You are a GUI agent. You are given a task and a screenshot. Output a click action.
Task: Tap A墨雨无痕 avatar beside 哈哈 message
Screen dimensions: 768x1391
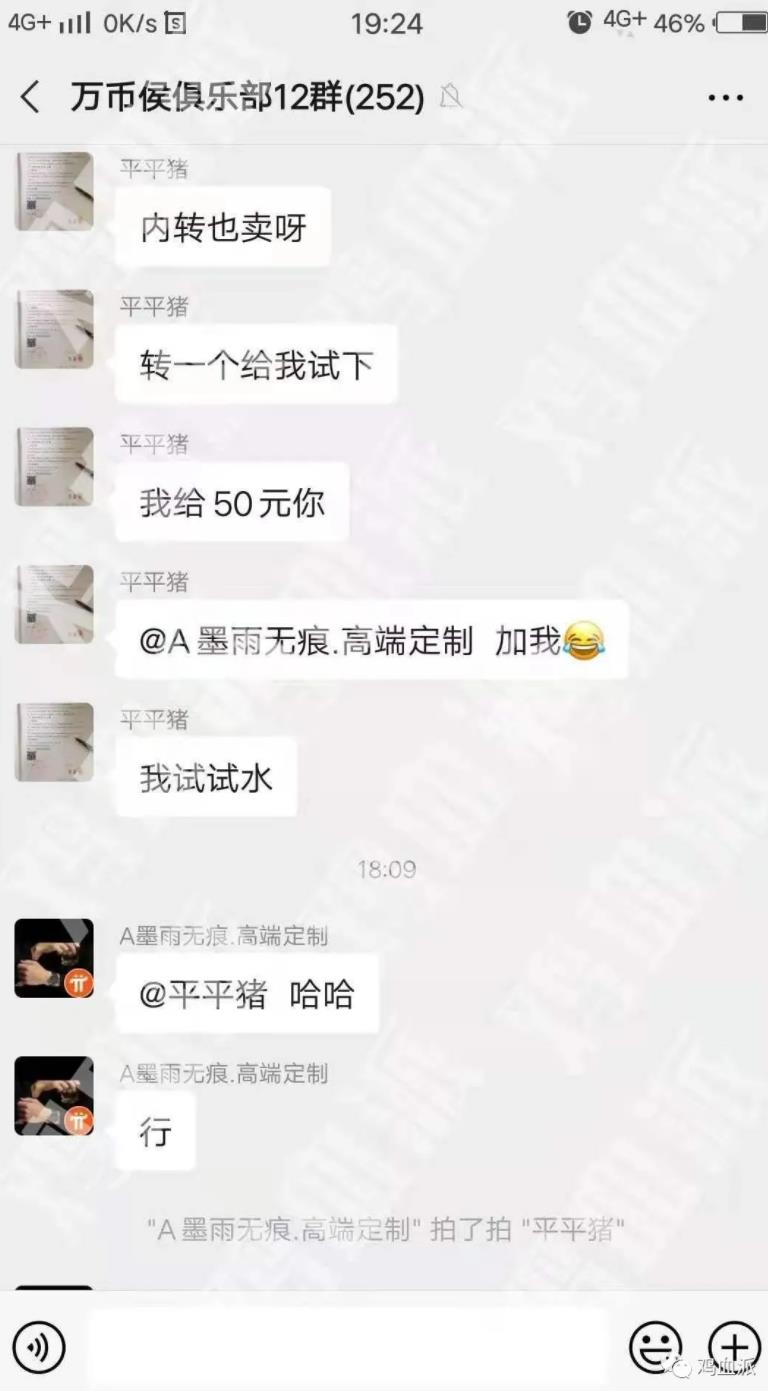click(x=54, y=958)
